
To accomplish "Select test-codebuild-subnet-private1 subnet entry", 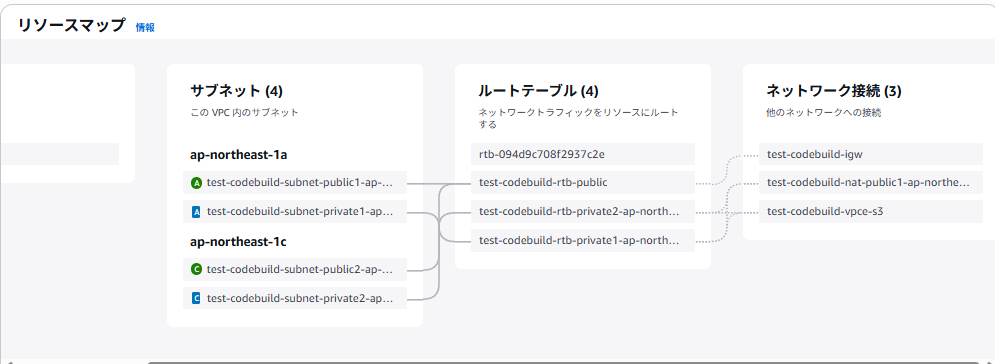I will [x=294, y=212].
